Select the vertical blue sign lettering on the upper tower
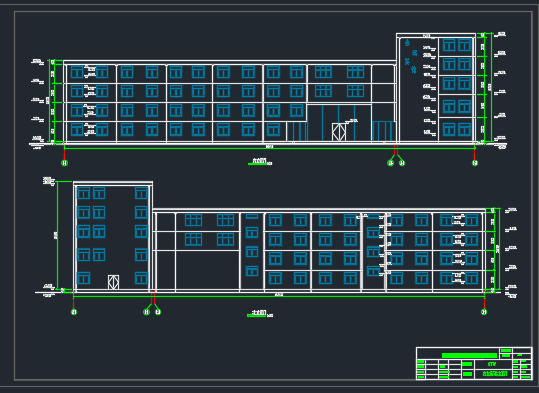The height and width of the screenshot is (393, 539). click(411, 57)
